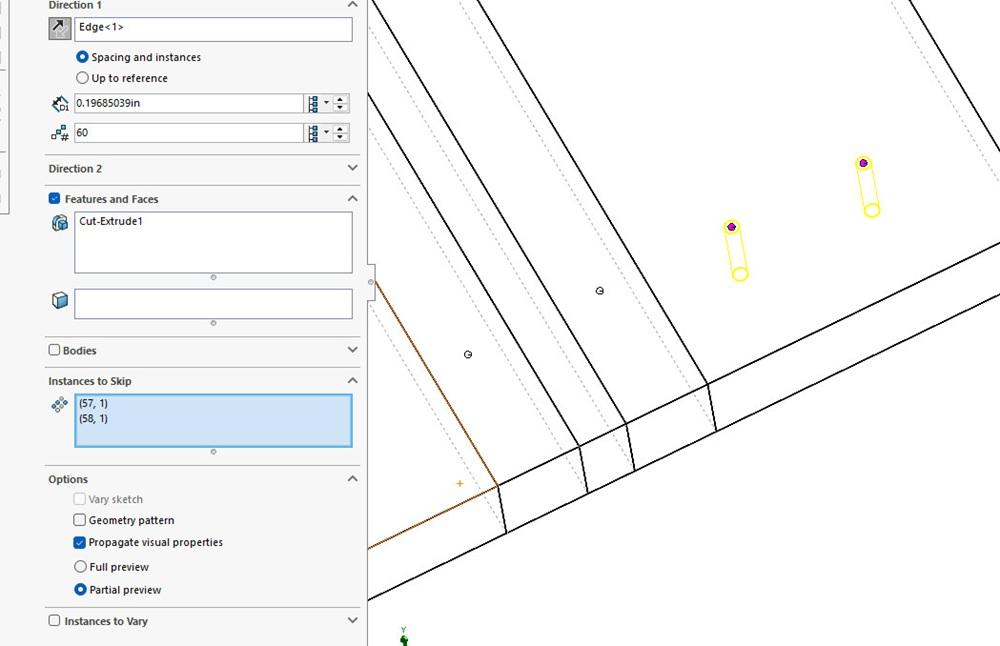
Task: Expand the Instances to Vary section
Action: [x=352, y=621]
